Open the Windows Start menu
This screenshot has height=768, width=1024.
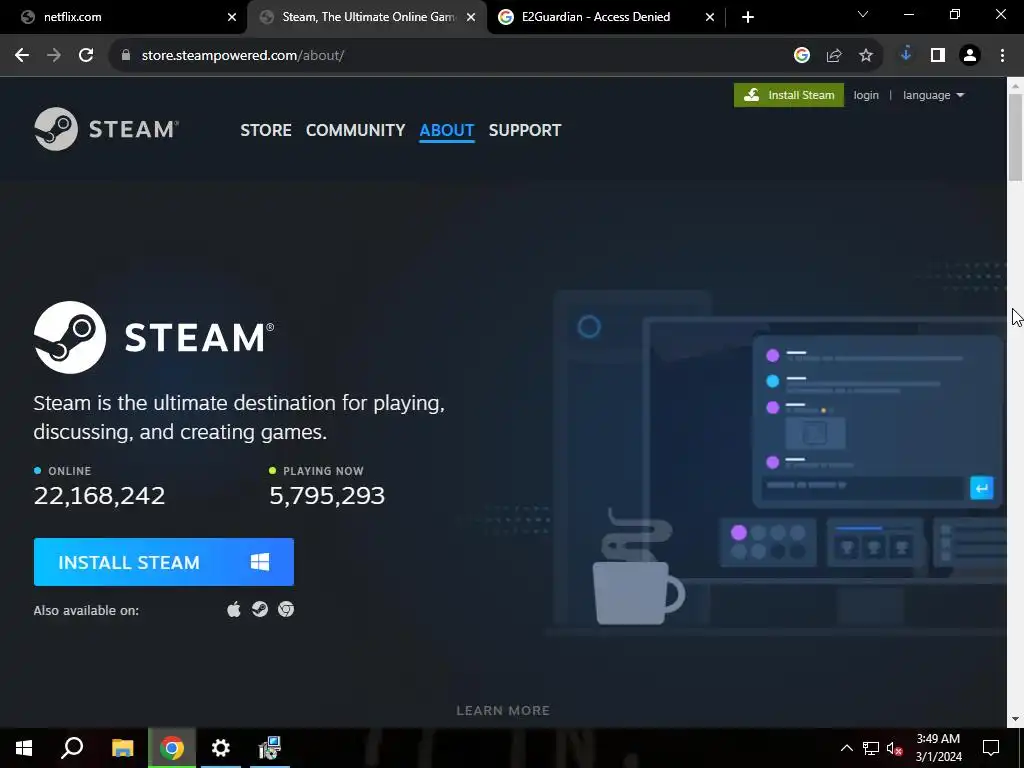(24, 748)
